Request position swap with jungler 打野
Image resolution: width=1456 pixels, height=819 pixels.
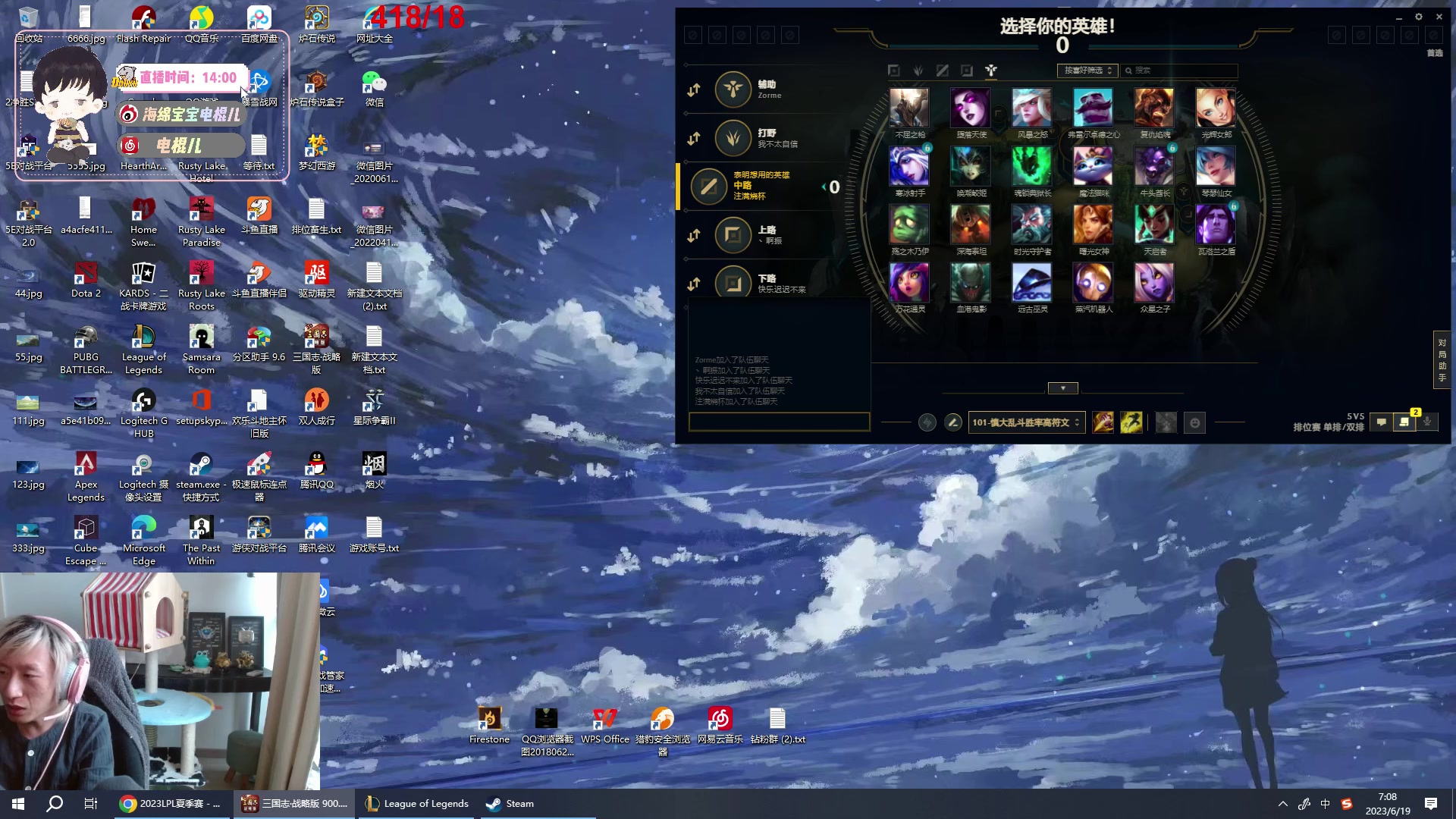click(694, 139)
